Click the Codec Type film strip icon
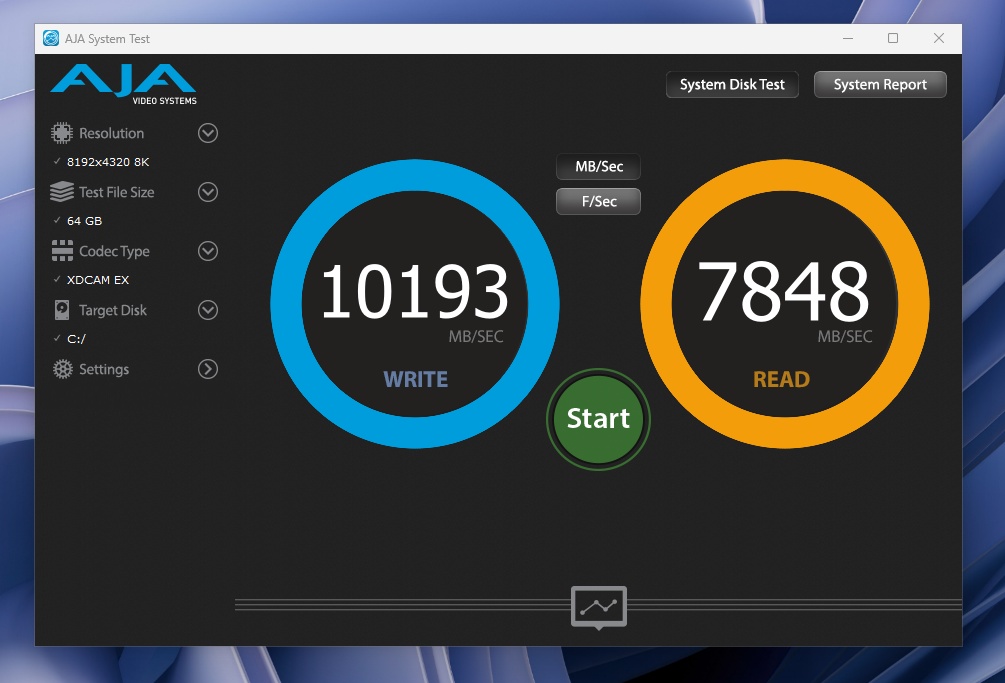Screen dimensions: 1005x683 coord(62,251)
